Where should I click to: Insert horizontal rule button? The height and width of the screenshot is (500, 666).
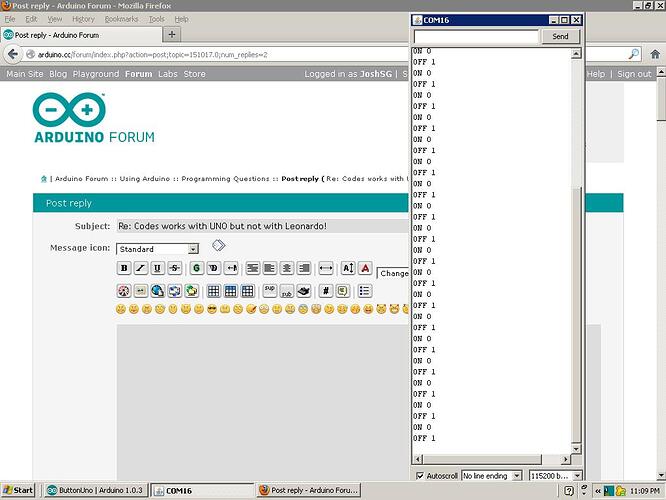[326, 268]
